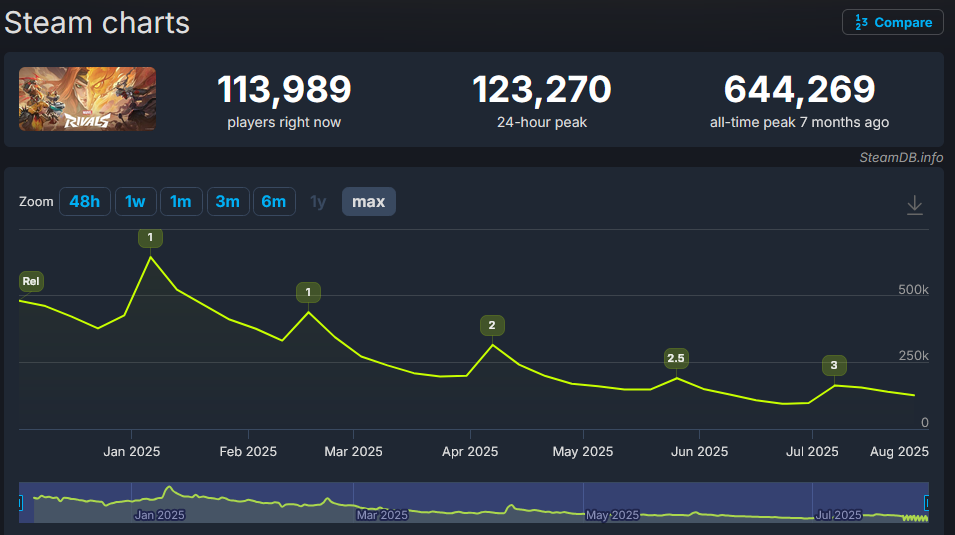Click the Steam charts heading

click(97, 23)
